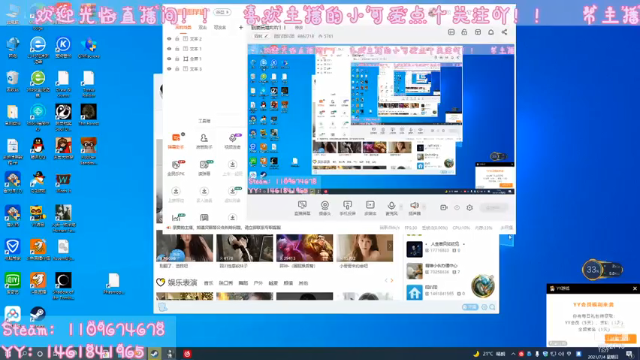Add a camera source from the bottom bar
This screenshot has height=360, width=640.
coord(324,208)
